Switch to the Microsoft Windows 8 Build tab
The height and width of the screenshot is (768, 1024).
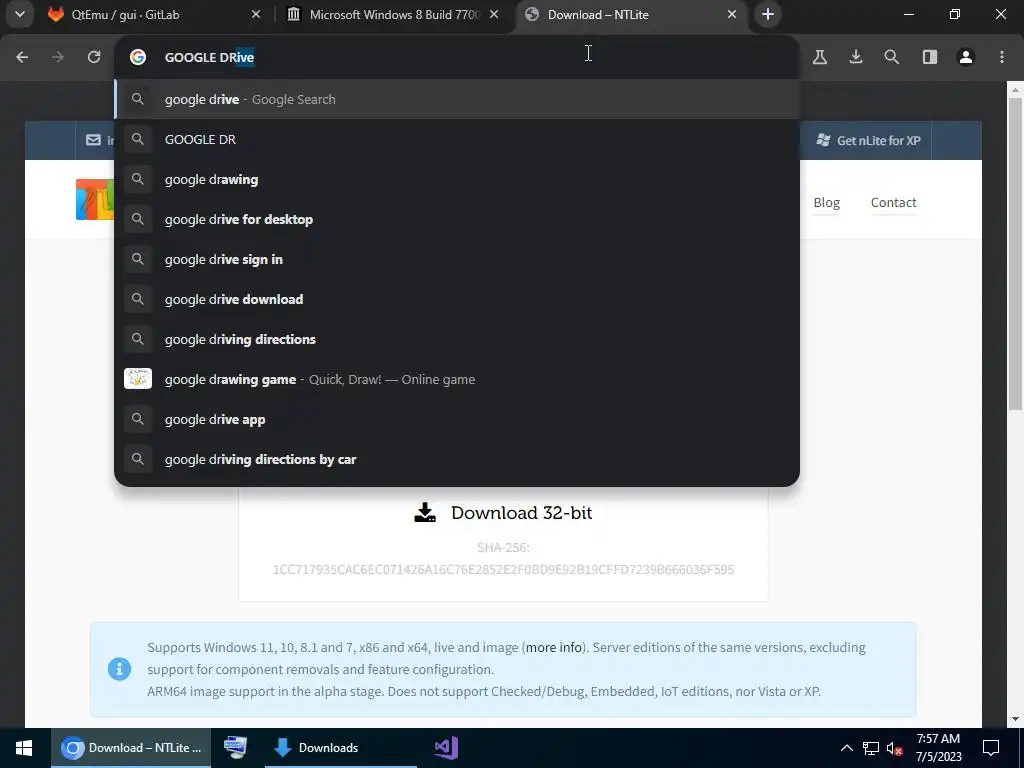[x=393, y=14]
